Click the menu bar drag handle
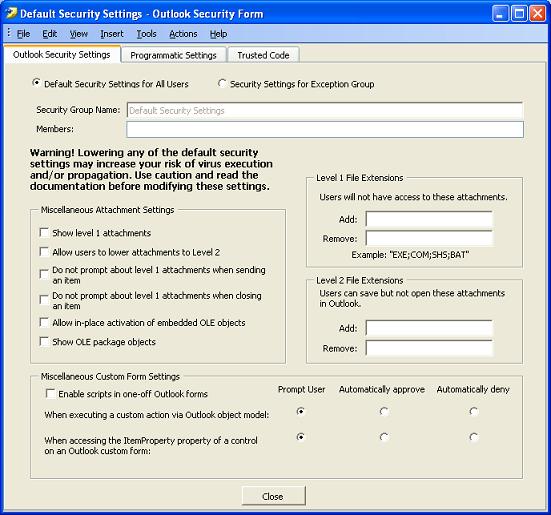Screen dimensions: 551x515 [x=9, y=33]
